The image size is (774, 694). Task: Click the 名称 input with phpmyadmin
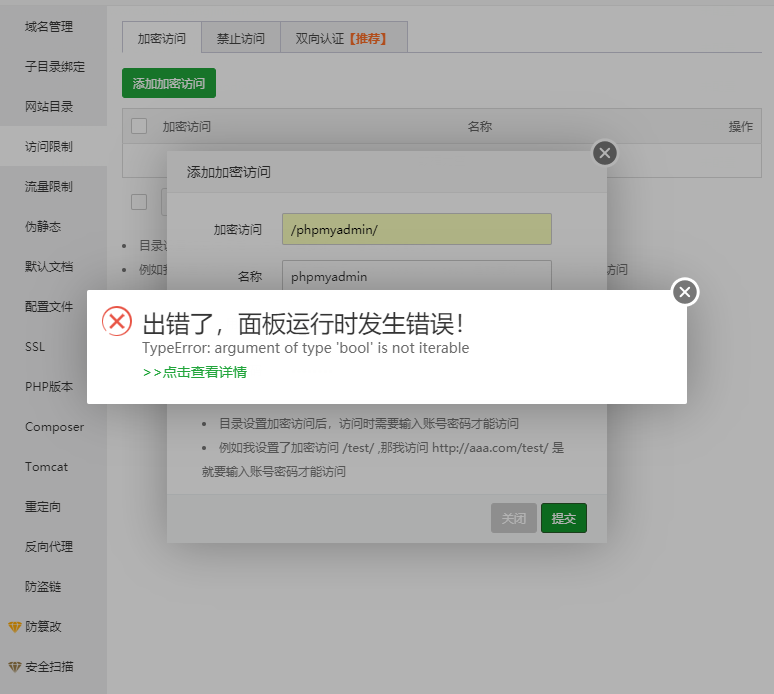point(417,275)
